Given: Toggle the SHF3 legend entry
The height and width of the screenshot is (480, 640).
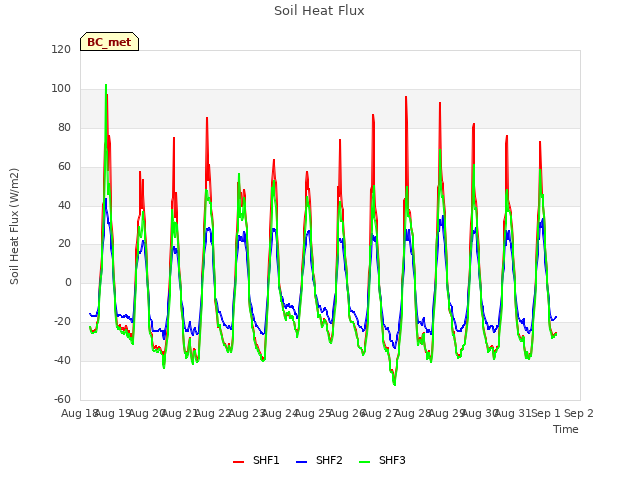Looking at the screenshot, I should click(382, 460).
